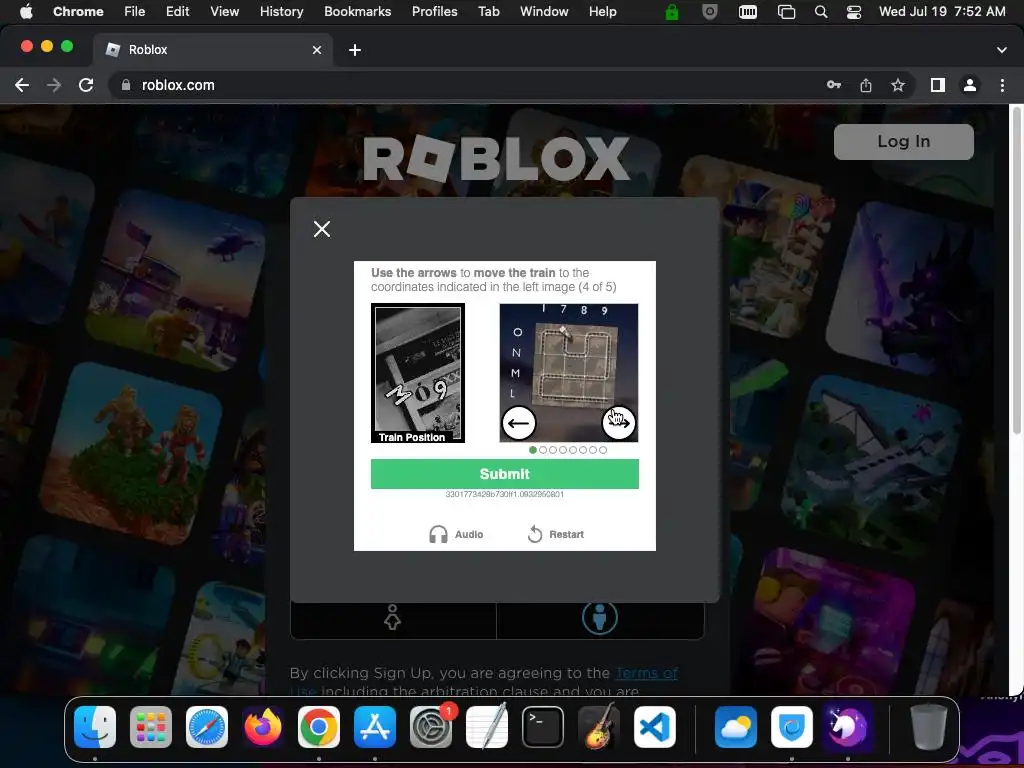Open the Help menu

(602, 12)
